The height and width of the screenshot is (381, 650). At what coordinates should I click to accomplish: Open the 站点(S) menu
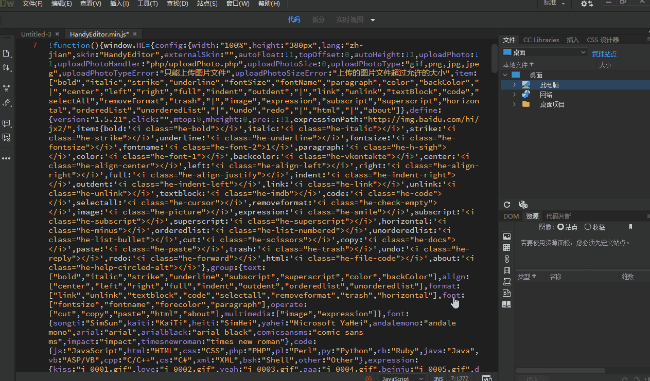pos(206,4)
